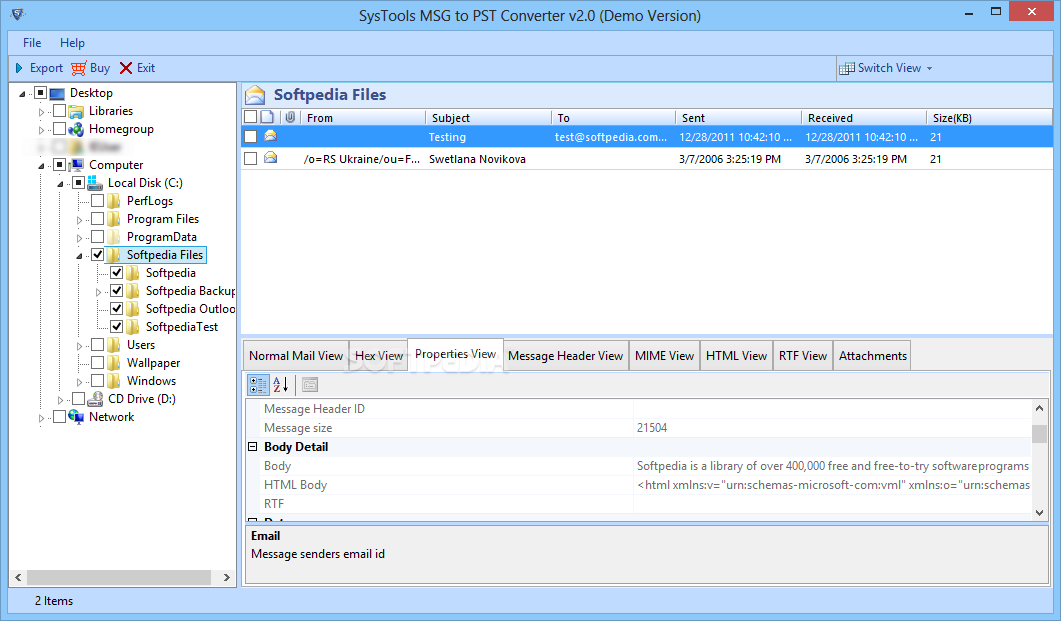Click the attachment paperclip column header
This screenshot has width=1061, height=621.
click(x=290, y=117)
